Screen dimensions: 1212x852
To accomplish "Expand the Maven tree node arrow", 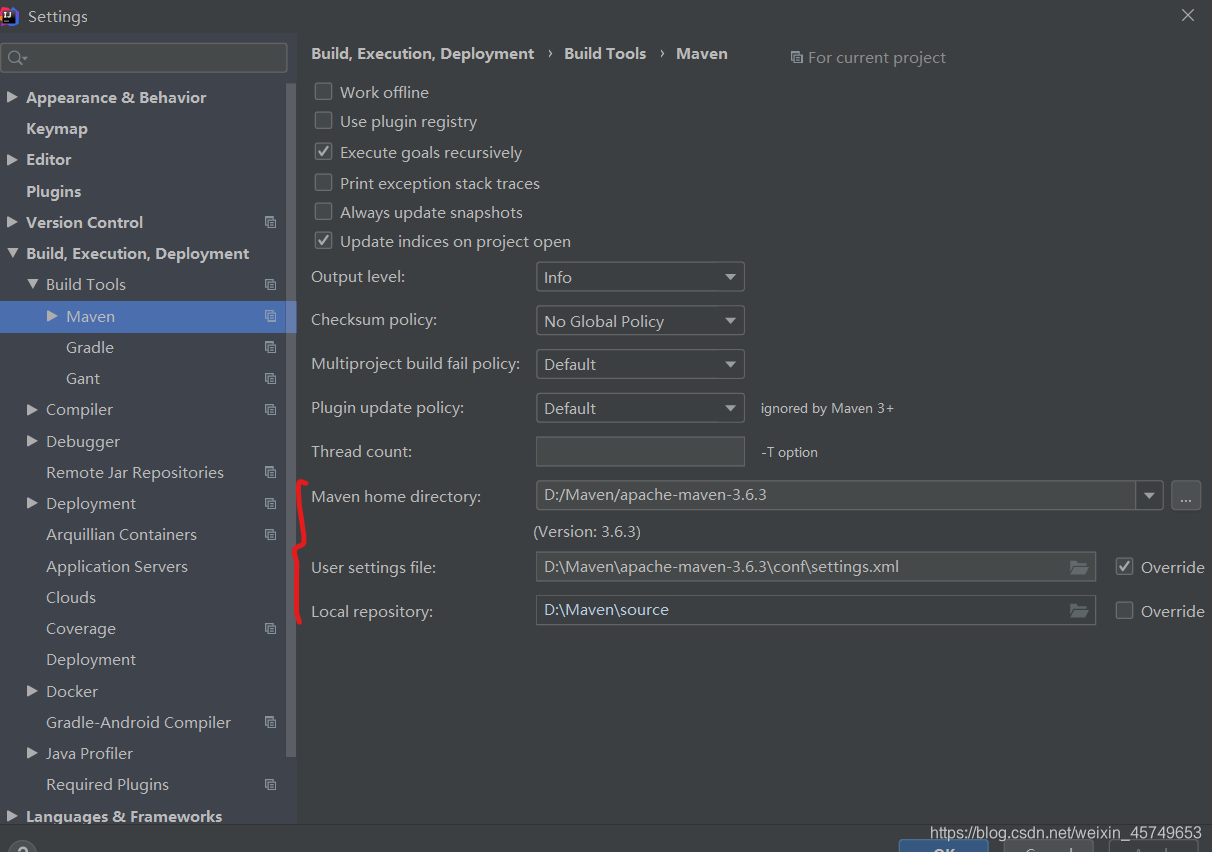I will (52, 316).
